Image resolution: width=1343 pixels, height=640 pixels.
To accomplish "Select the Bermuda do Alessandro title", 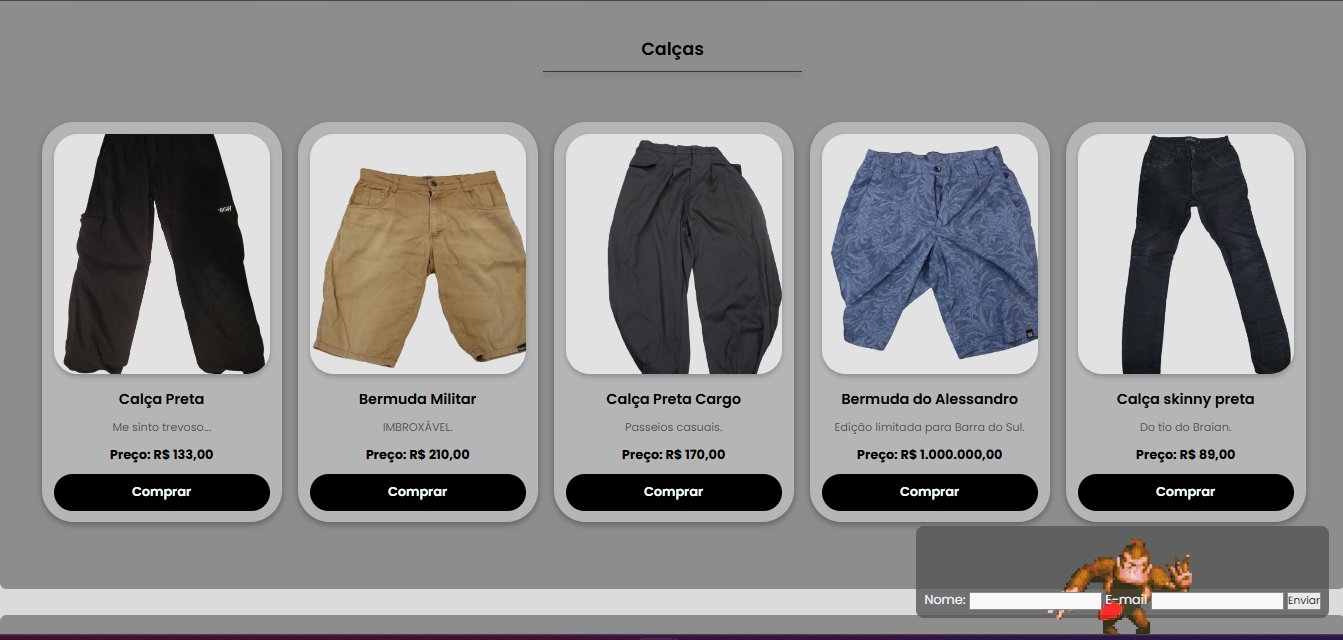I will pos(930,399).
